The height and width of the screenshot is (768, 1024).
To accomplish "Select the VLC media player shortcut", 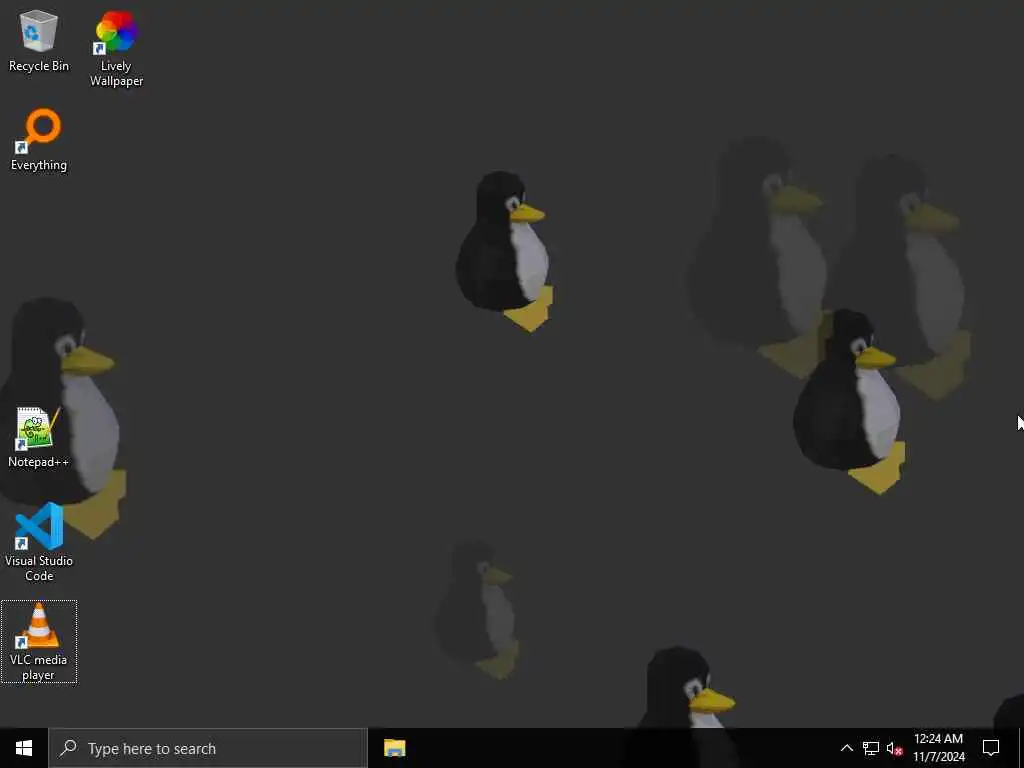I will click(x=39, y=641).
